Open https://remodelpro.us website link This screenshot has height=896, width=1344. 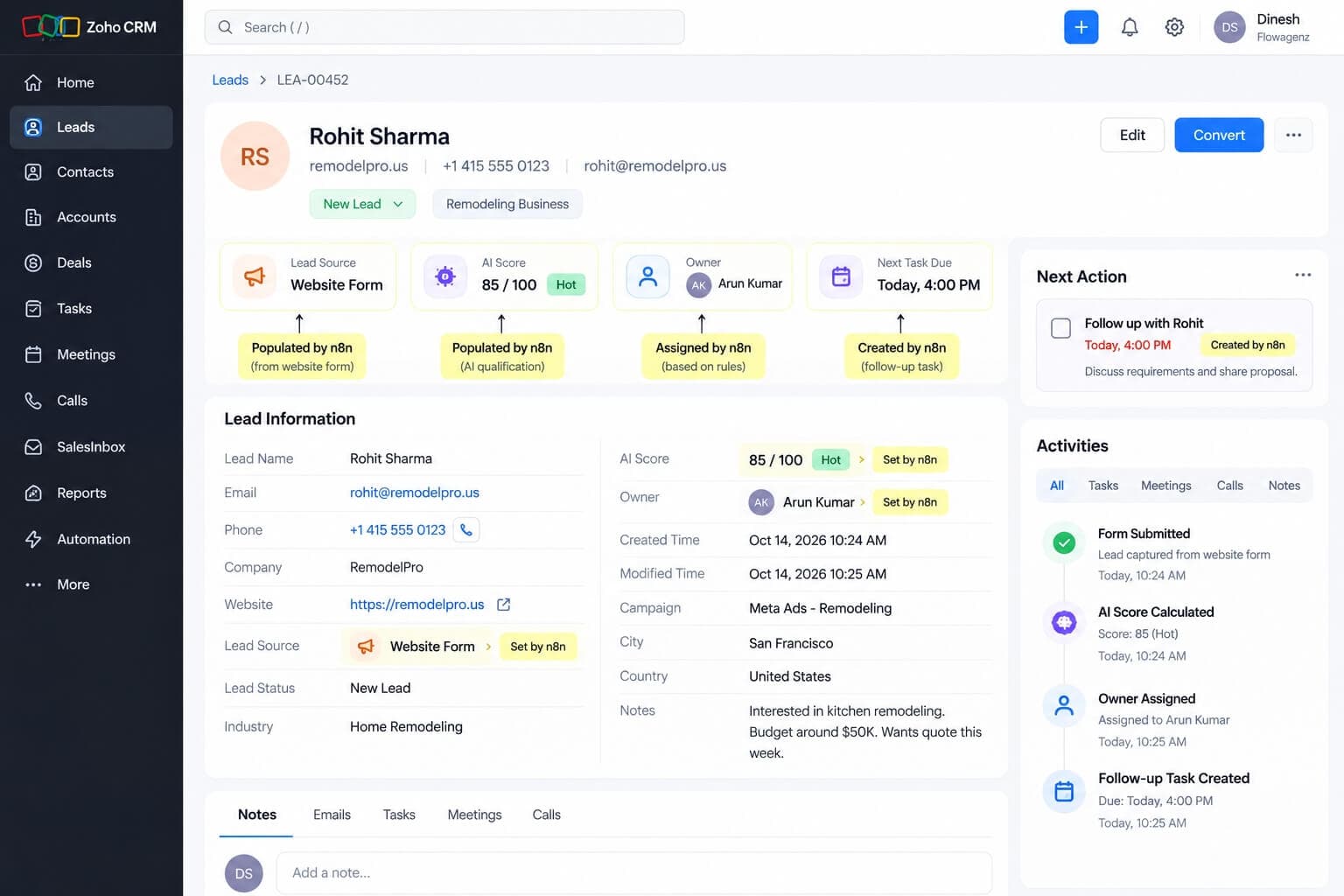(x=416, y=605)
